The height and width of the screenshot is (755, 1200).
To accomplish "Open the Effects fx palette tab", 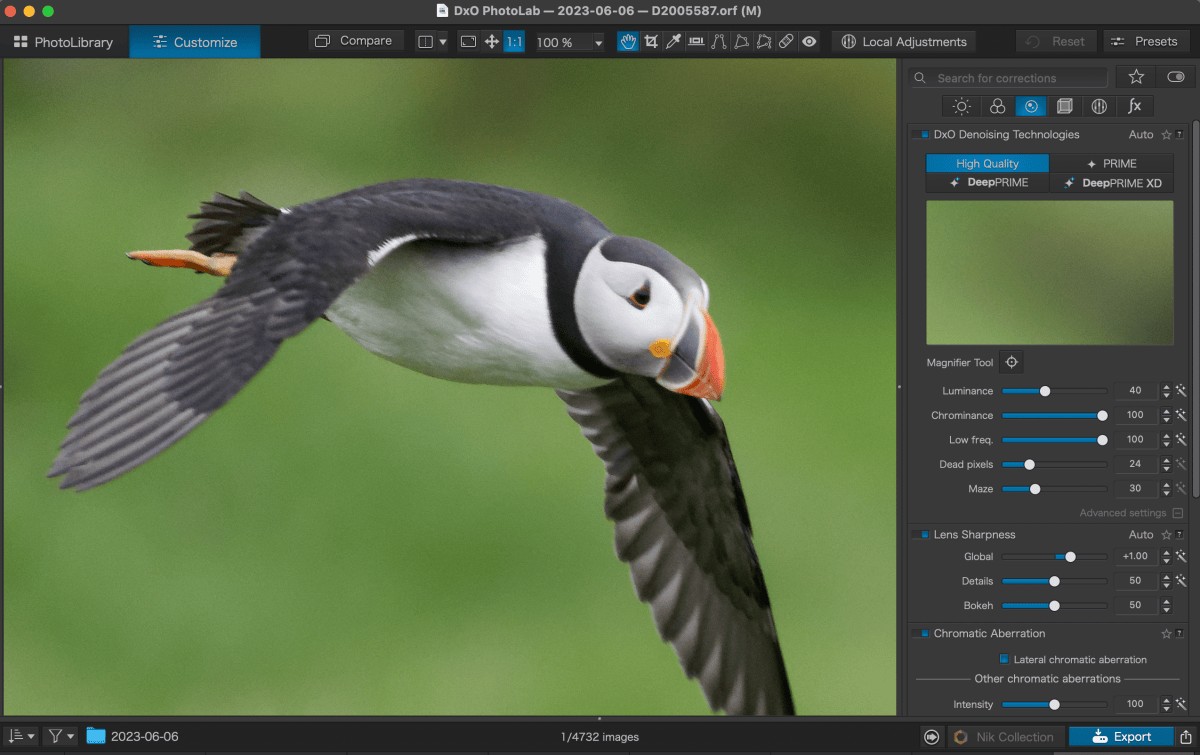I will click(x=1134, y=106).
